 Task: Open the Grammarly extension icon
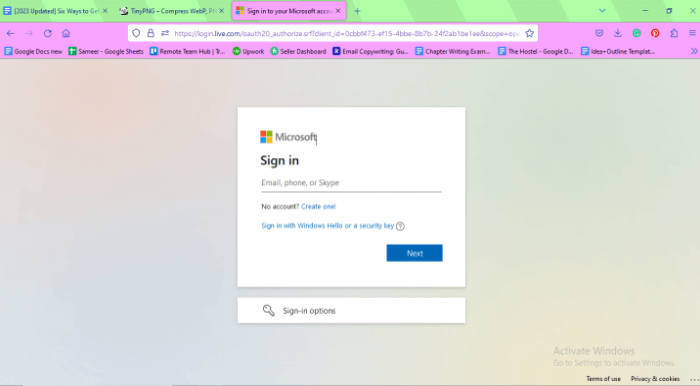pyautogui.click(x=637, y=33)
